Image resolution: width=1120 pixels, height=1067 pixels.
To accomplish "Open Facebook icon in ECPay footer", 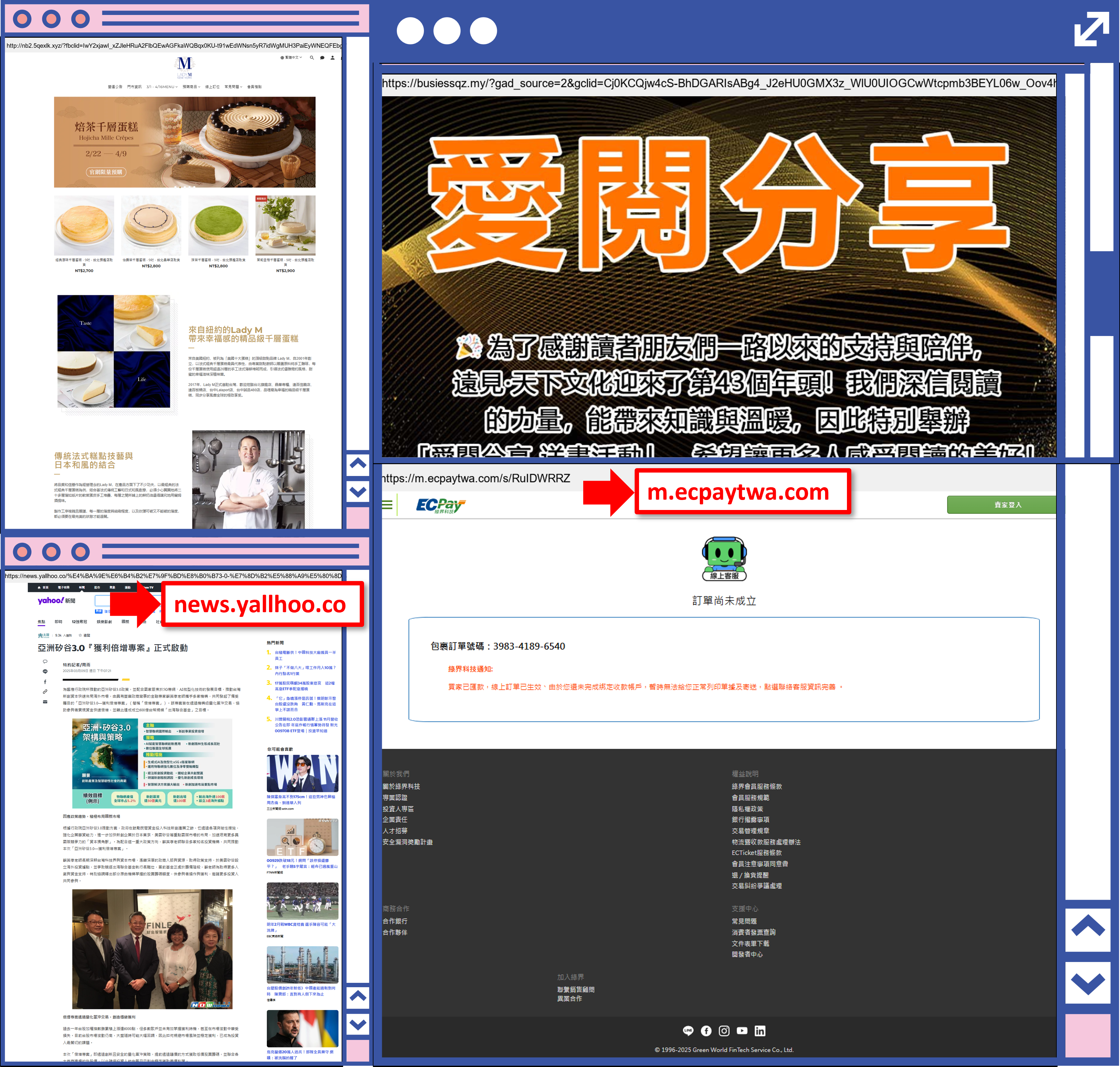I will tap(706, 1030).
